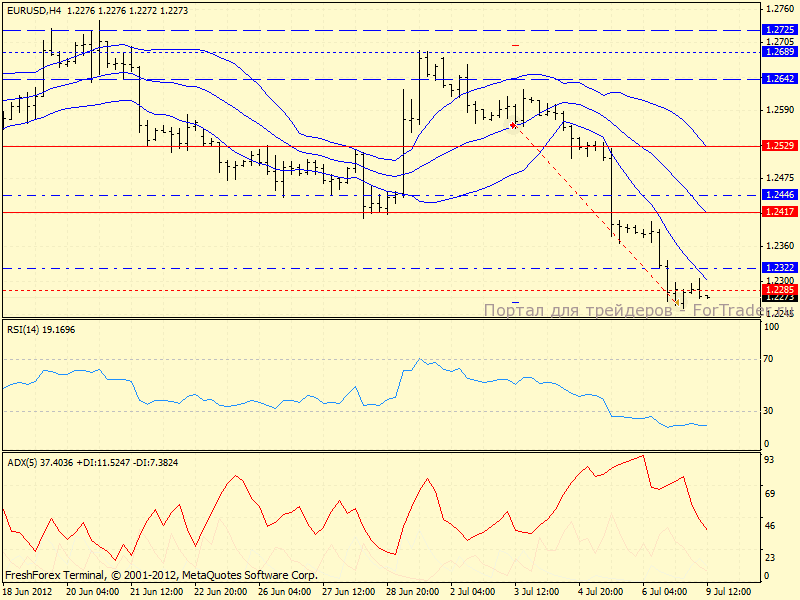Click the FreshForex Terminal copyright text
This screenshot has height=600, width=800.
tap(161, 576)
